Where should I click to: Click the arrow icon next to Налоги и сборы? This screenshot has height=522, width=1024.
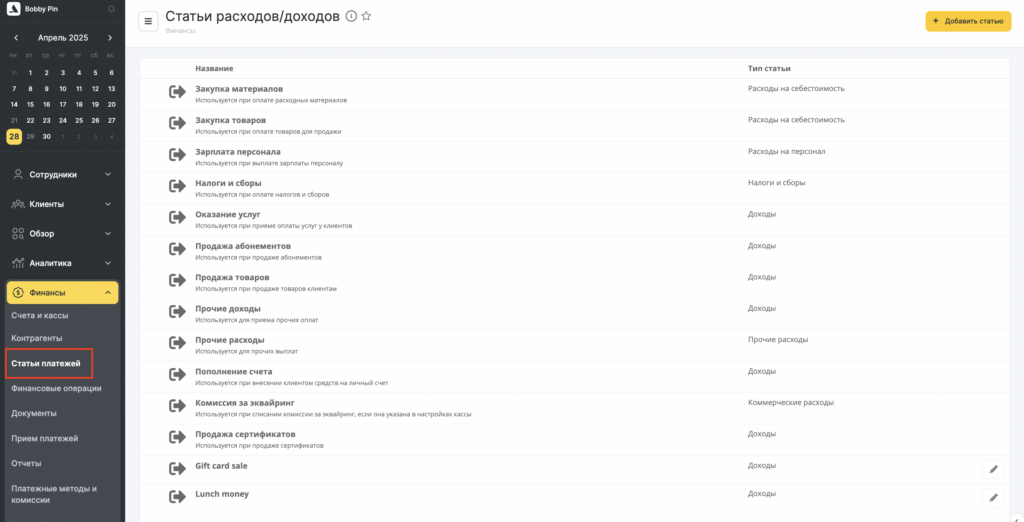pyautogui.click(x=177, y=186)
